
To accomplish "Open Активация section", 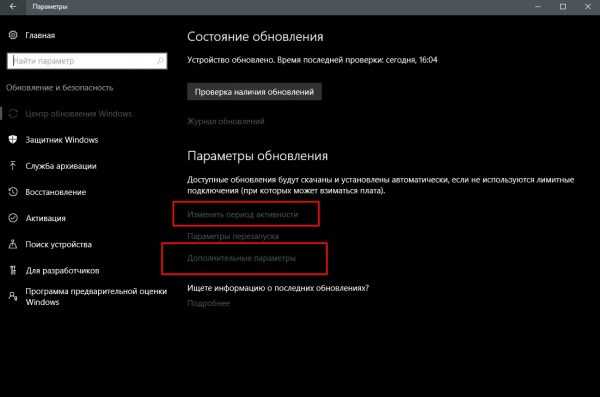I will coord(46,218).
